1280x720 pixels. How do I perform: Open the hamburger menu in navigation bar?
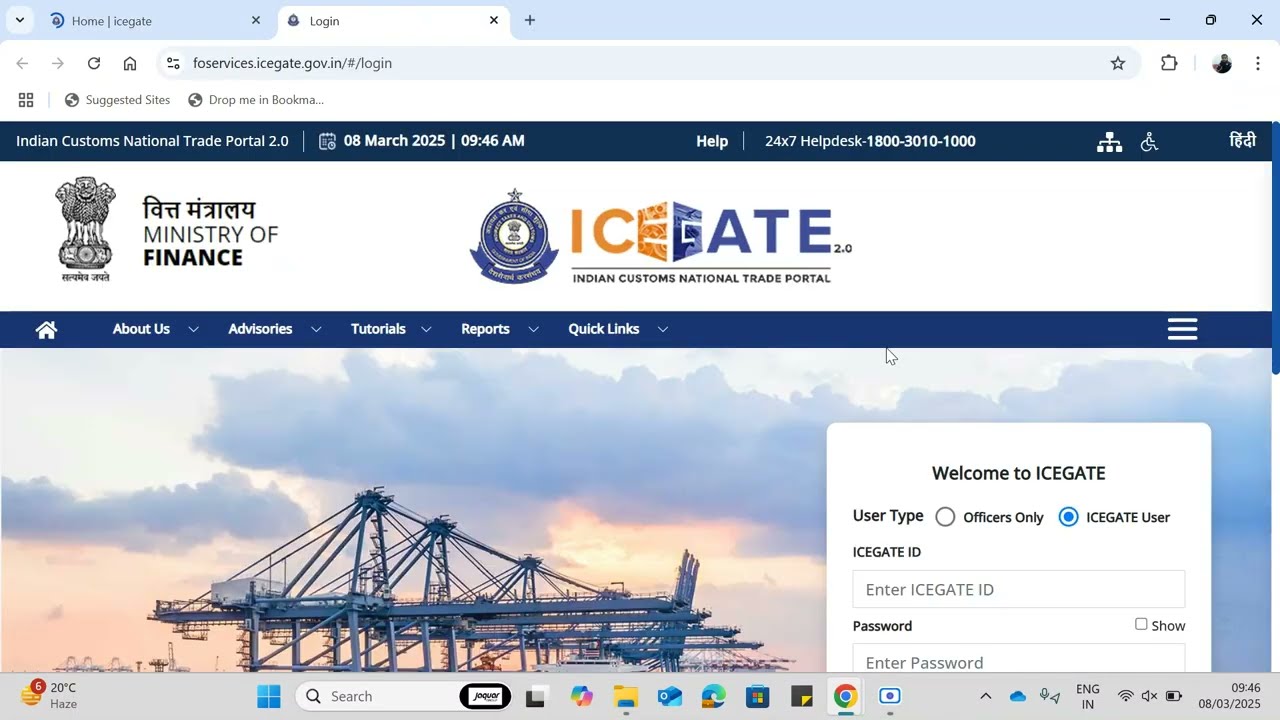(x=1182, y=329)
